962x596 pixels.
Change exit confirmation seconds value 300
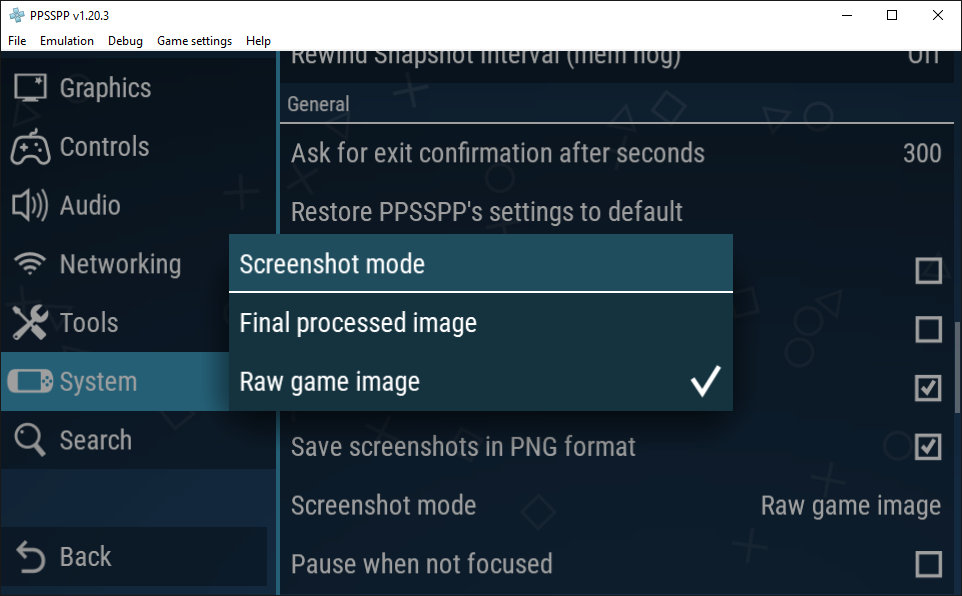(x=922, y=153)
